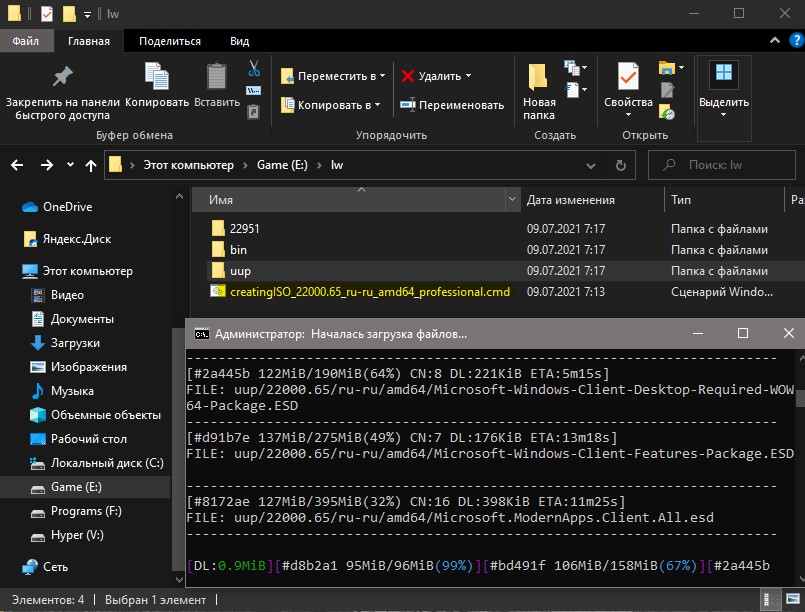Image resolution: width=805 pixels, height=612 pixels.
Task: Open the Easy access dropdown icon
Action: click(x=576, y=90)
